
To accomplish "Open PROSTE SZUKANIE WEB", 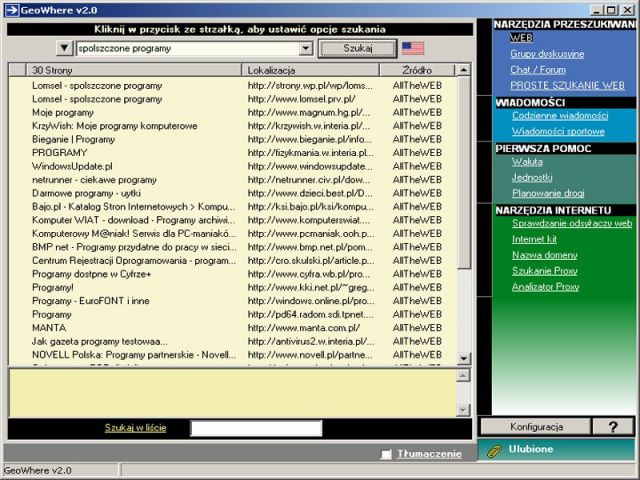I will tap(567, 85).
